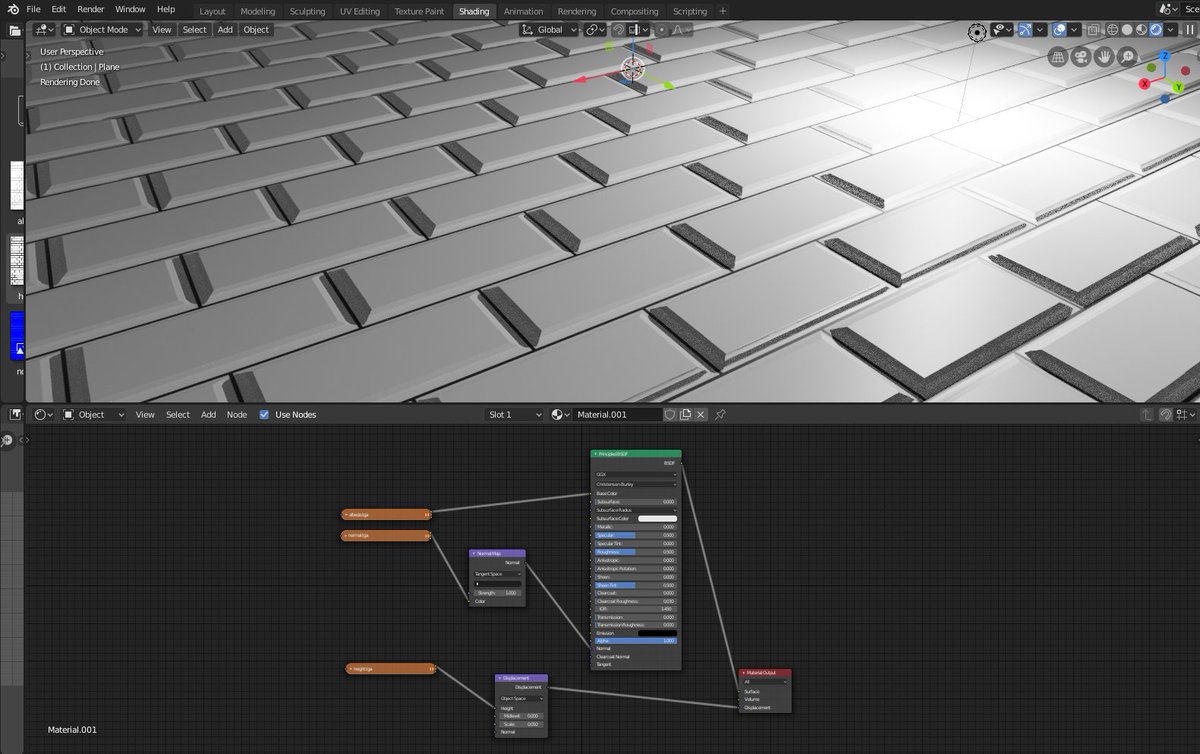Expand the overlays options dropdown arrow

[1073, 30]
